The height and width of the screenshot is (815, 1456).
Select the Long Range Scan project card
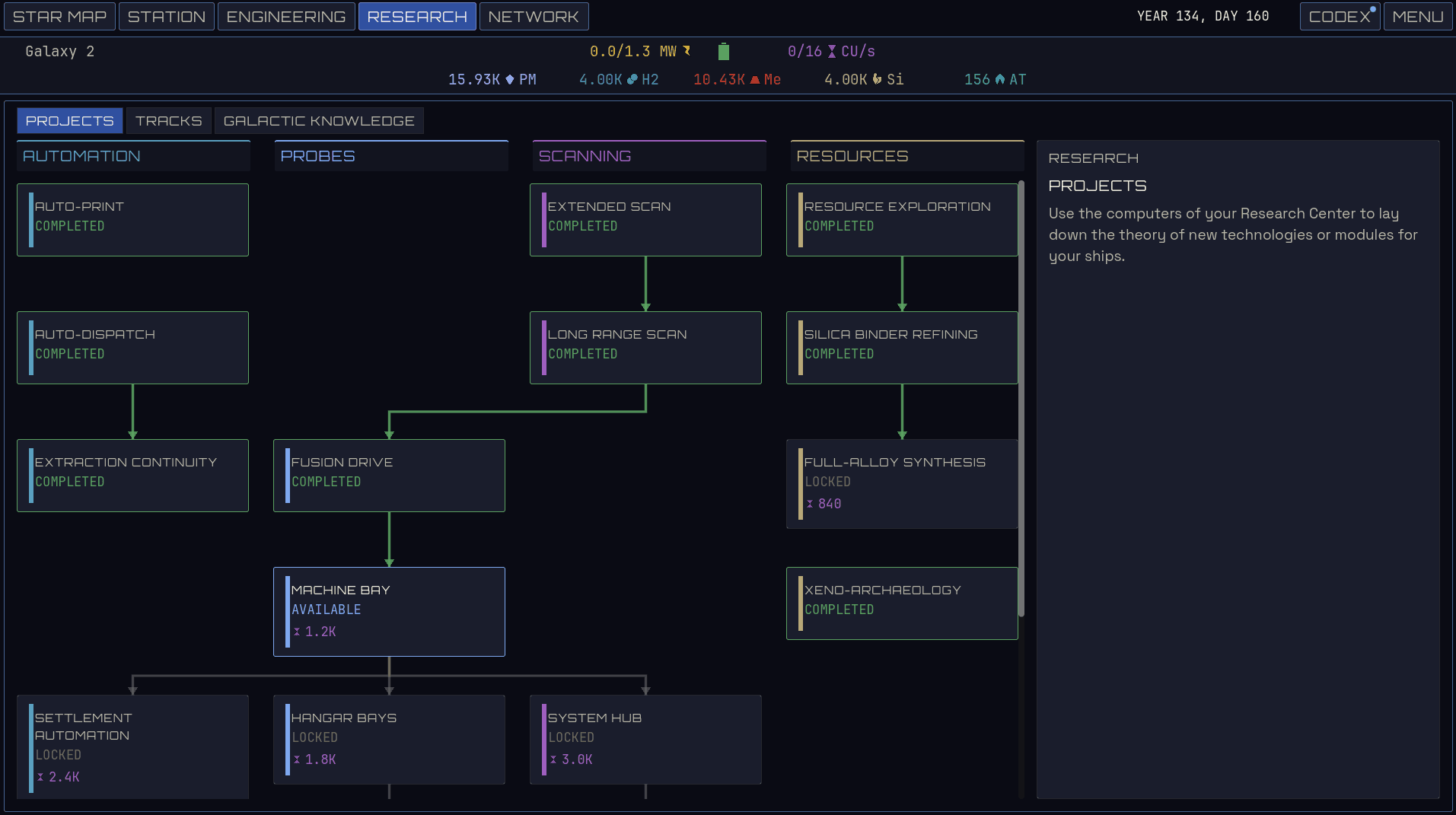[x=645, y=348]
